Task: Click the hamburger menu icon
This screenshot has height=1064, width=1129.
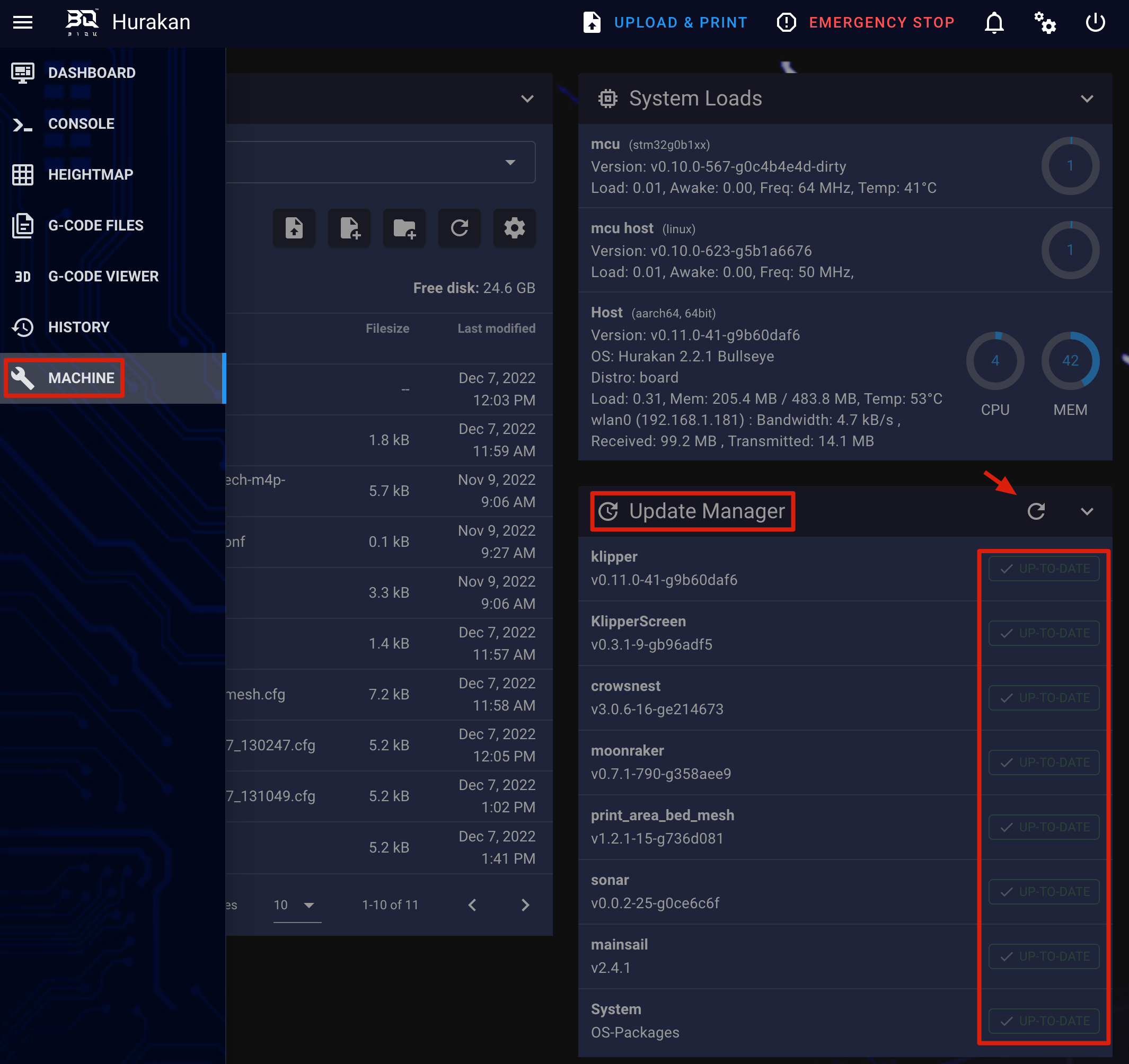Action: [23, 22]
